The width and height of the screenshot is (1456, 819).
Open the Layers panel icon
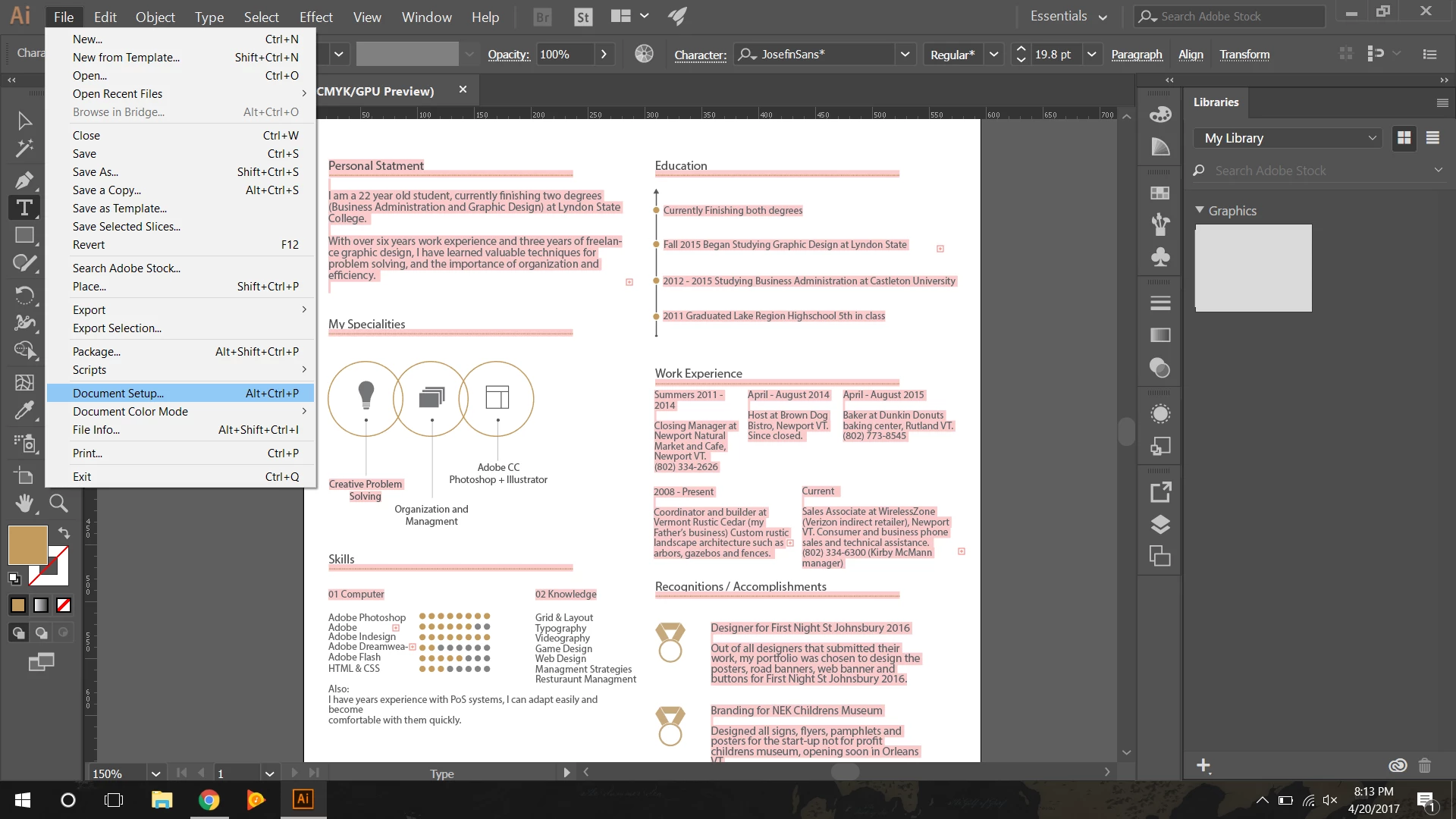(1160, 525)
